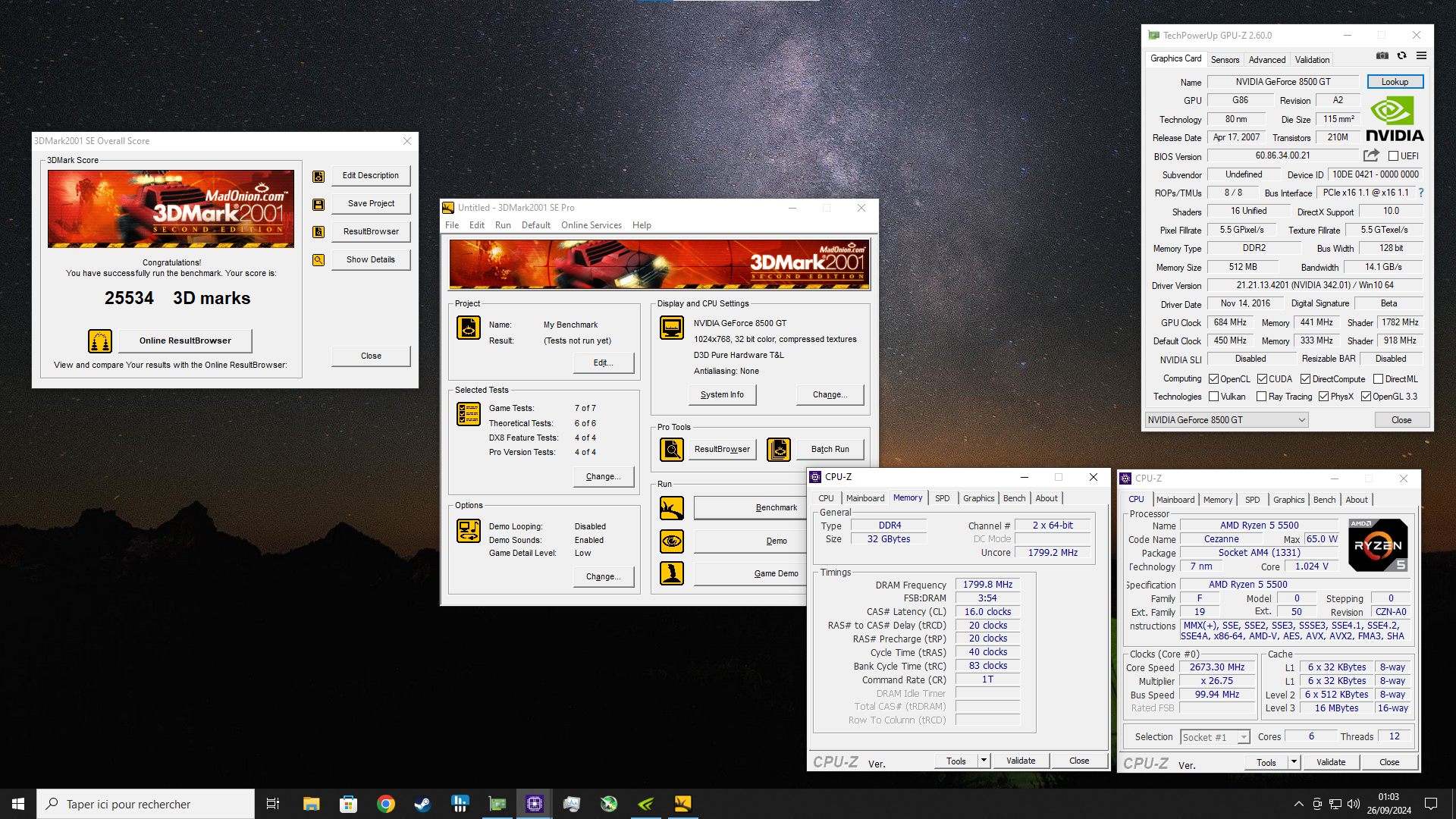The height and width of the screenshot is (819, 1456).
Task: Toggle the OpenCL checkbox
Action: pyautogui.click(x=1214, y=379)
